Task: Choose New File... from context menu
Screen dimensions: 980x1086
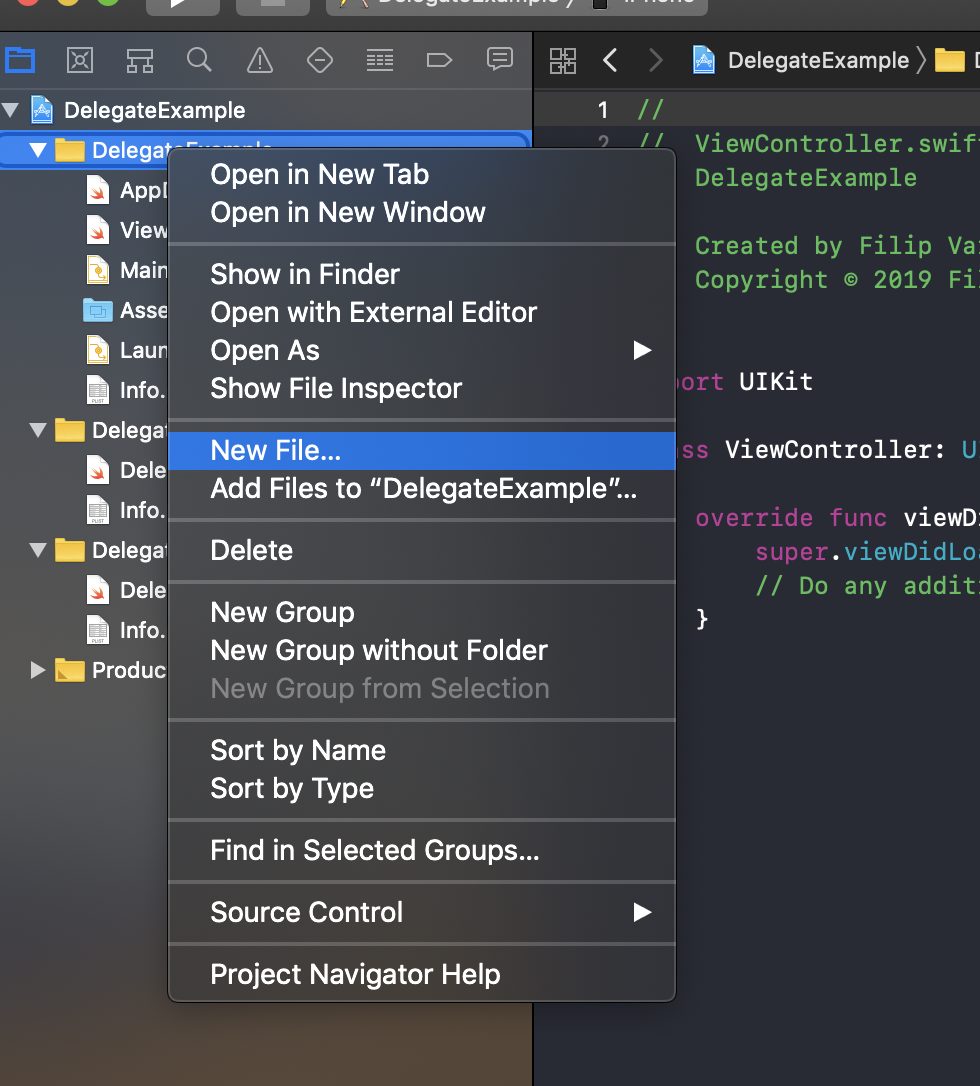Action: click(422, 451)
